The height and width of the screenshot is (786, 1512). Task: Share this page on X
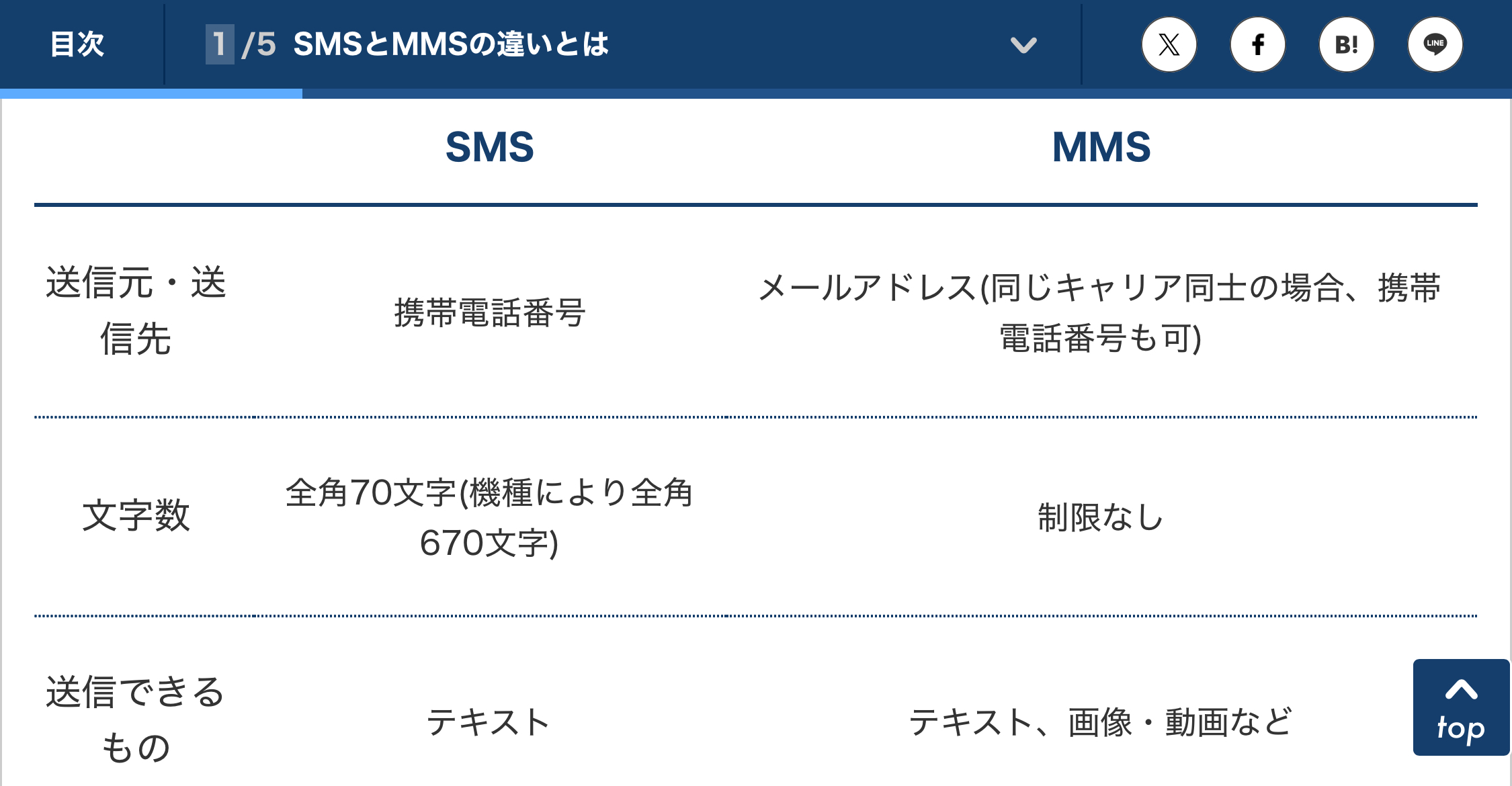1169,45
